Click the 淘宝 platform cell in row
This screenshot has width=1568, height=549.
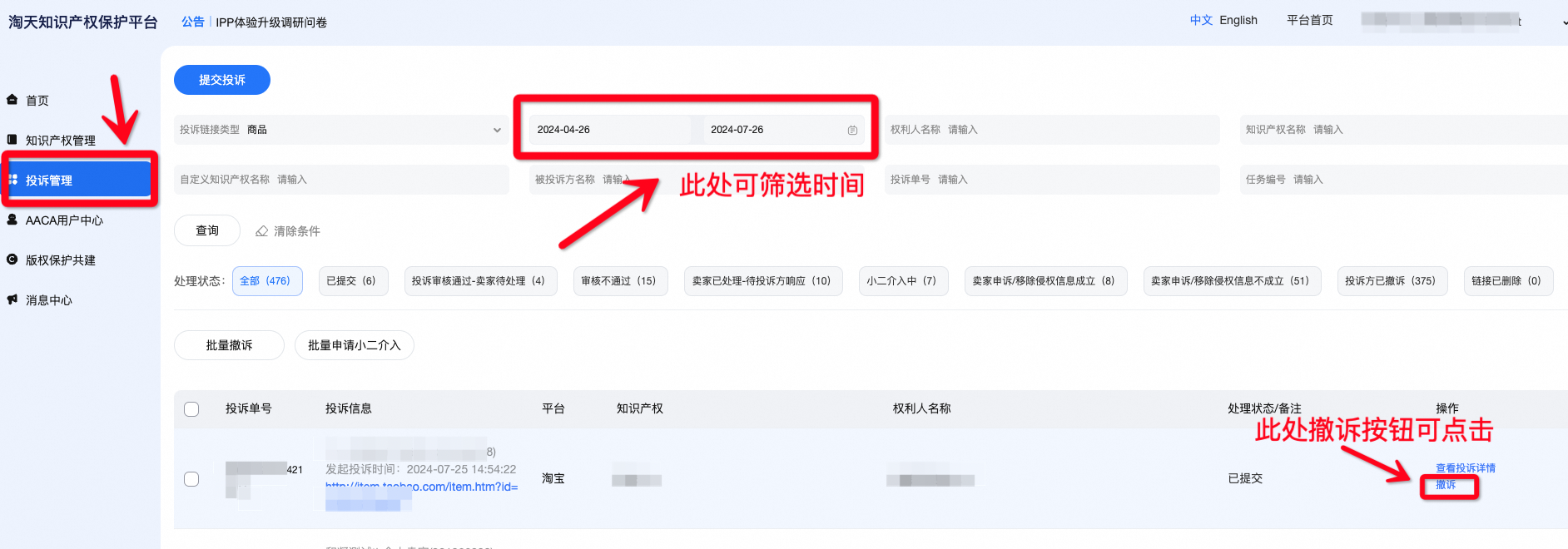553,478
